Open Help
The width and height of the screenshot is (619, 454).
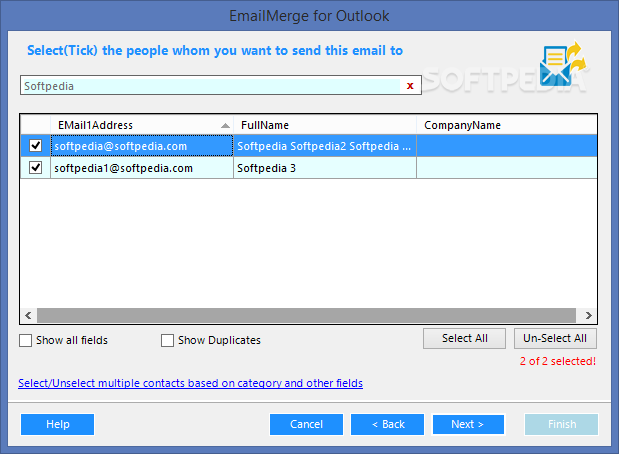tap(58, 424)
